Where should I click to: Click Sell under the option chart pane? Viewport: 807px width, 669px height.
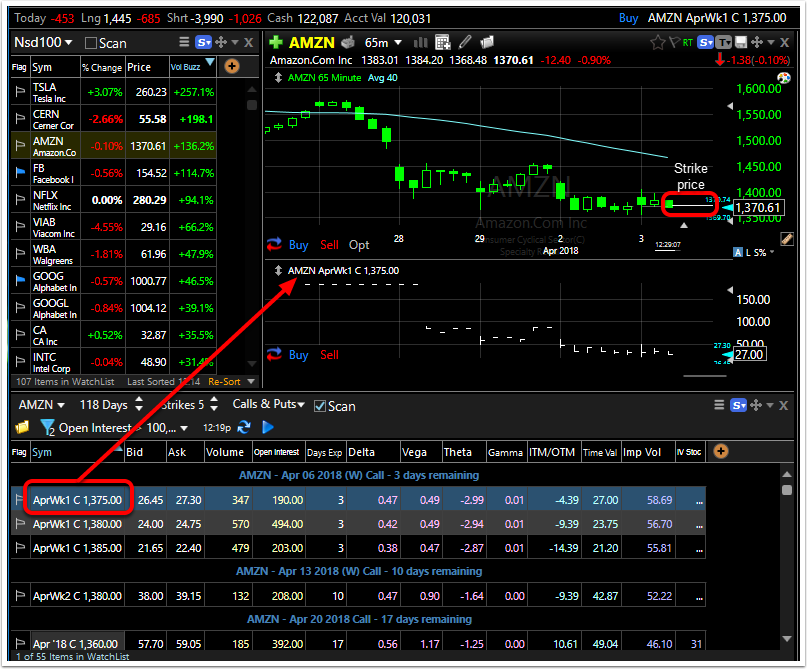[329, 355]
